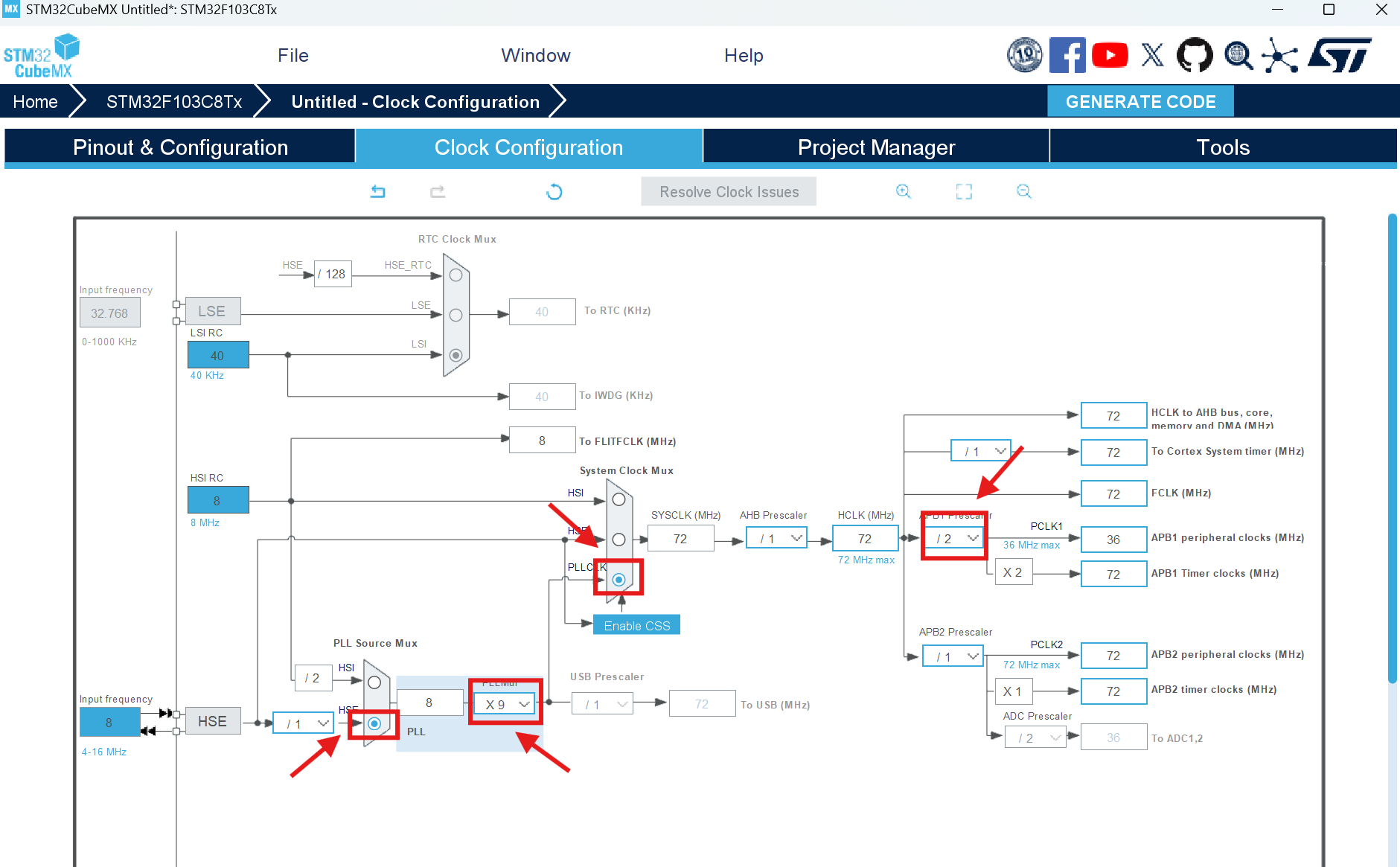Select HSE in PLL Source Mux
Image resolution: width=1400 pixels, height=867 pixels.
tap(374, 723)
